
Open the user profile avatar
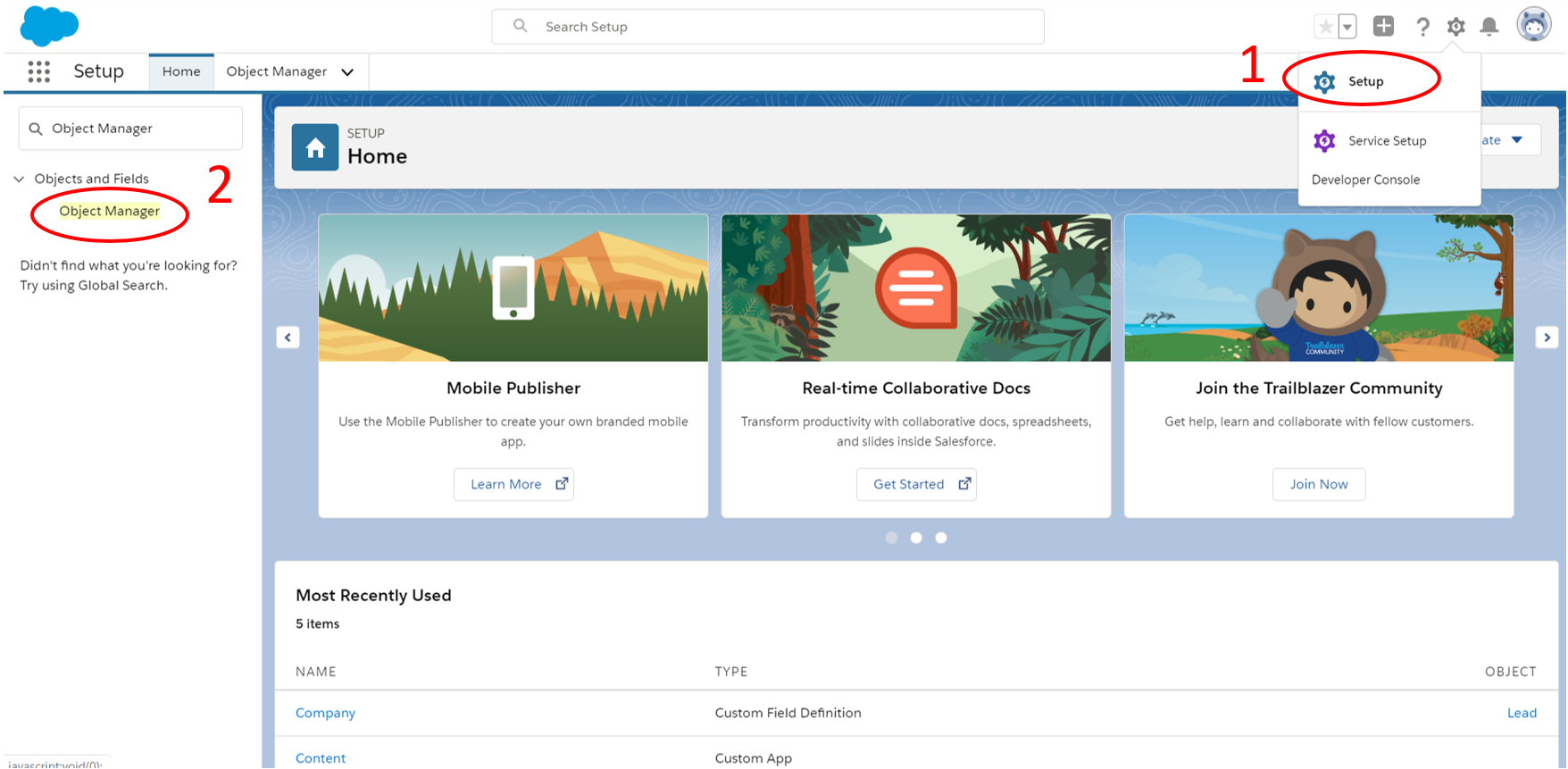(x=1534, y=25)
